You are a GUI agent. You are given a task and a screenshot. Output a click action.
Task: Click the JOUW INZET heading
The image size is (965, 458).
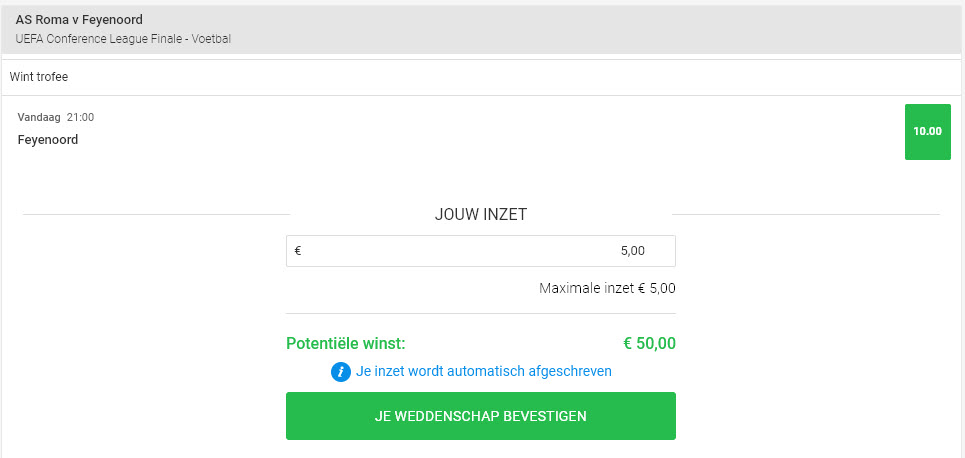[481, 214]
